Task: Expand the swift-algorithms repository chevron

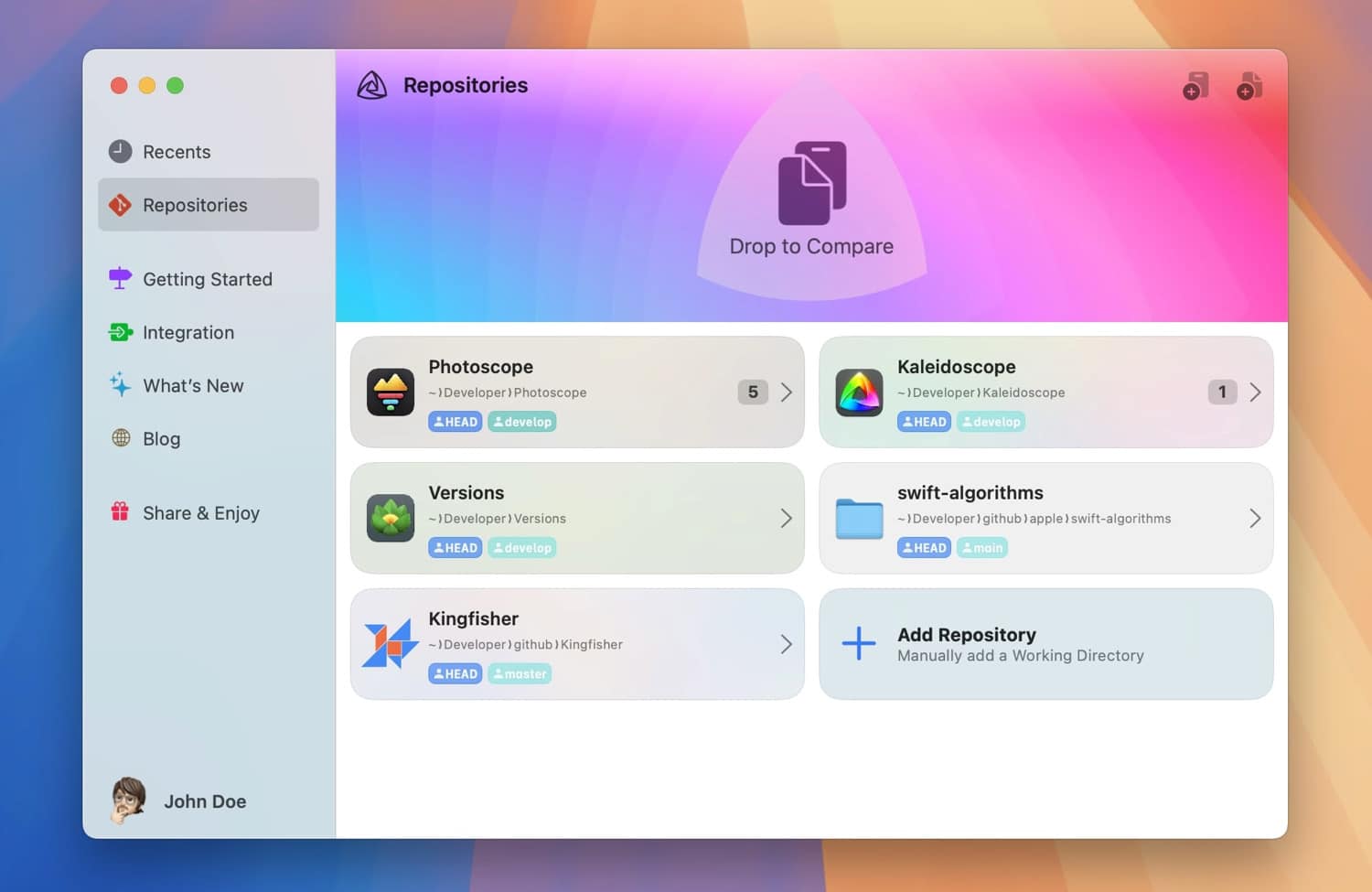Action: pyautogui.click(x=1255, y=519)
